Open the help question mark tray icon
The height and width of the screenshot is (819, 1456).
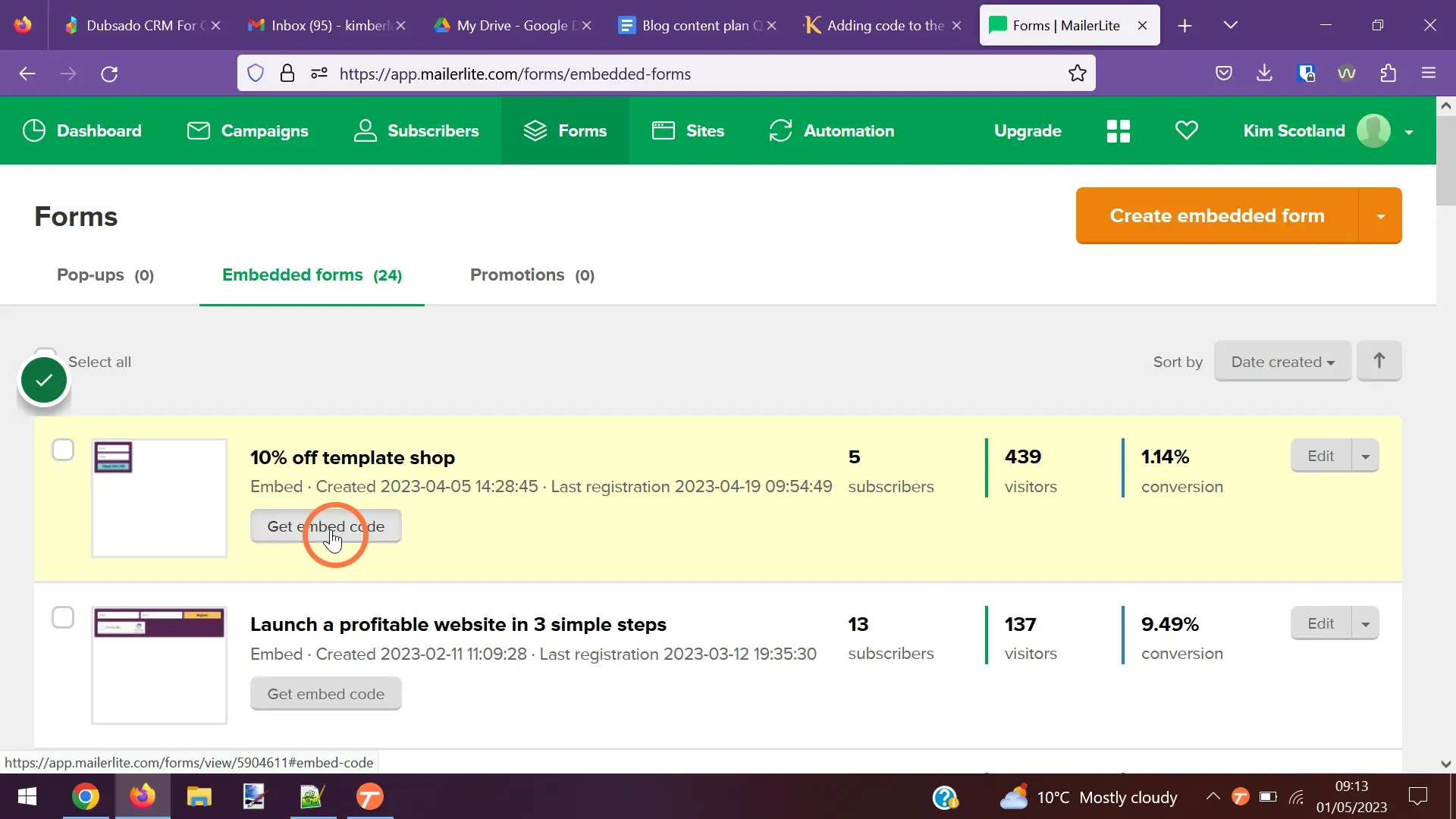pyautogui.click(x=946, y=798)
